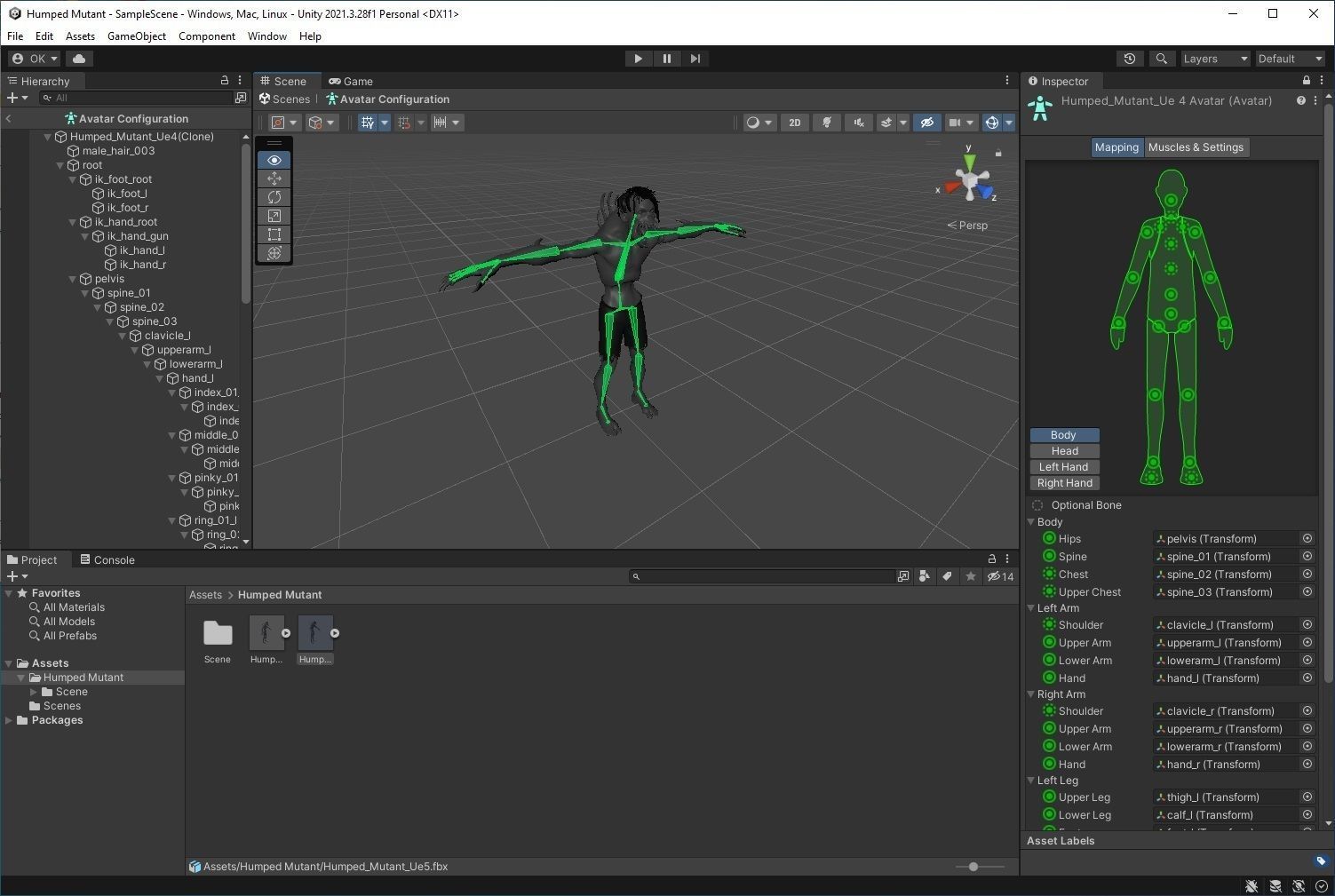Toggle grid visibility button in Scene toolbar
Viewport: 1335px width, 896px height.
click(x=367, y=123)
